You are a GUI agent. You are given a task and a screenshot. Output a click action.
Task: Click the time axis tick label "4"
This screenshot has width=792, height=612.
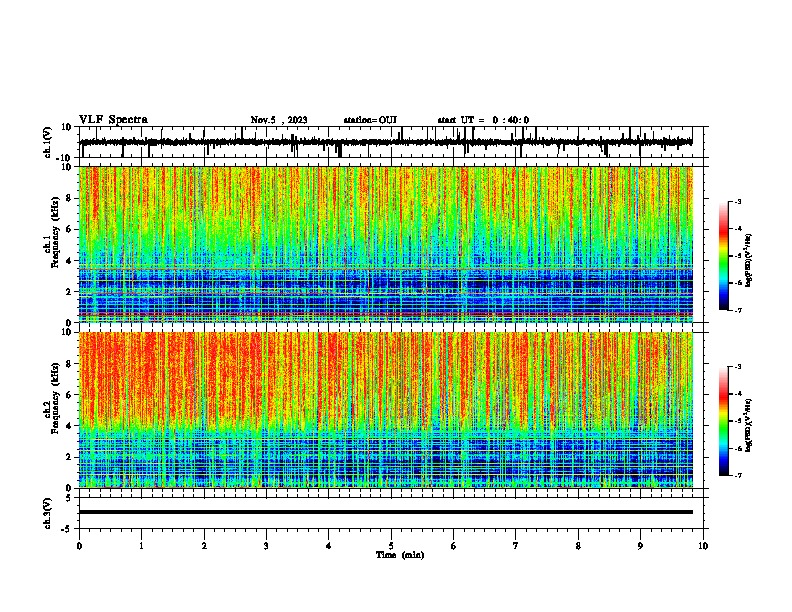click(x=329, y=546)
